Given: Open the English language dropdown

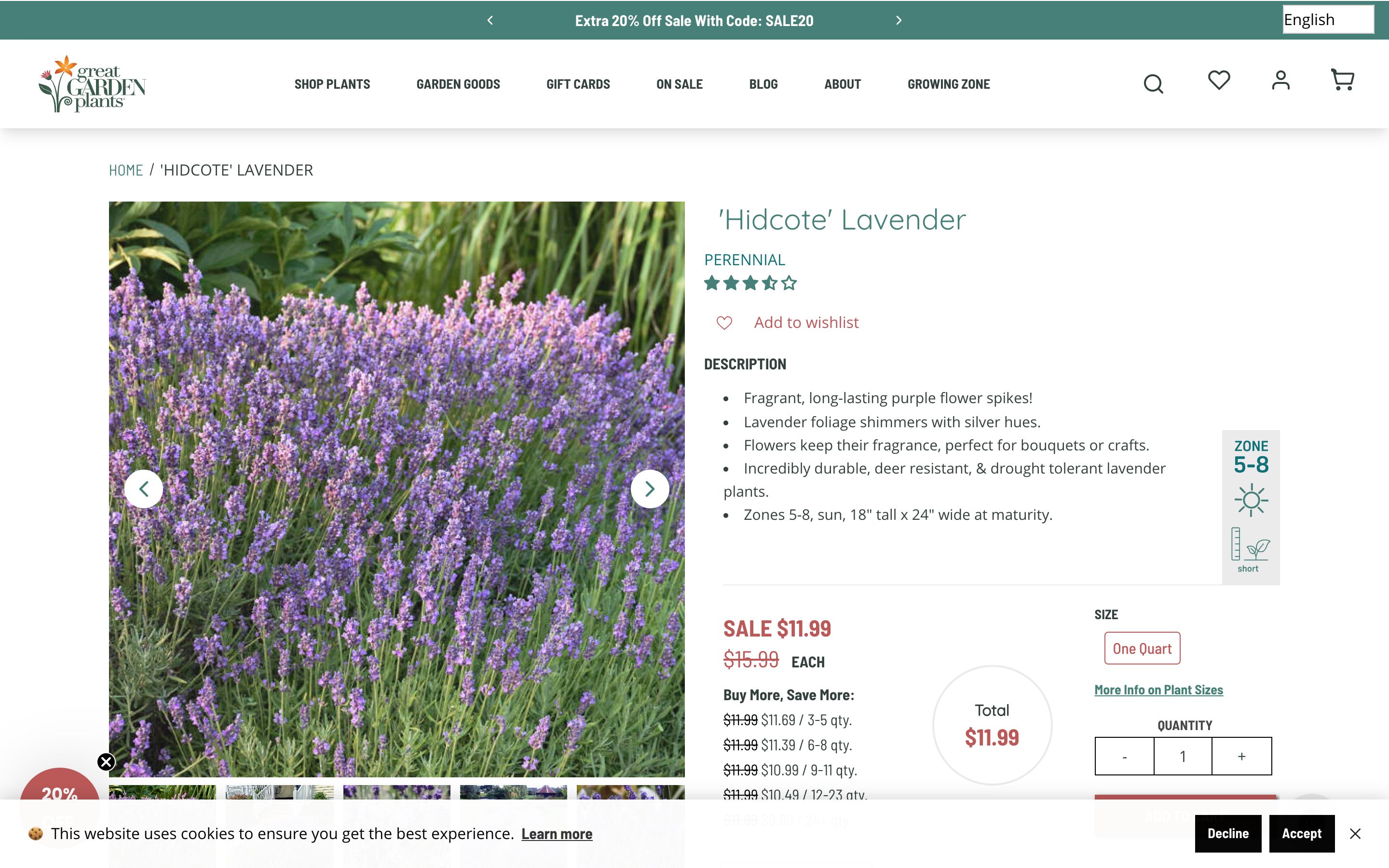Looking at the screenshot, I should point(1328,19).
